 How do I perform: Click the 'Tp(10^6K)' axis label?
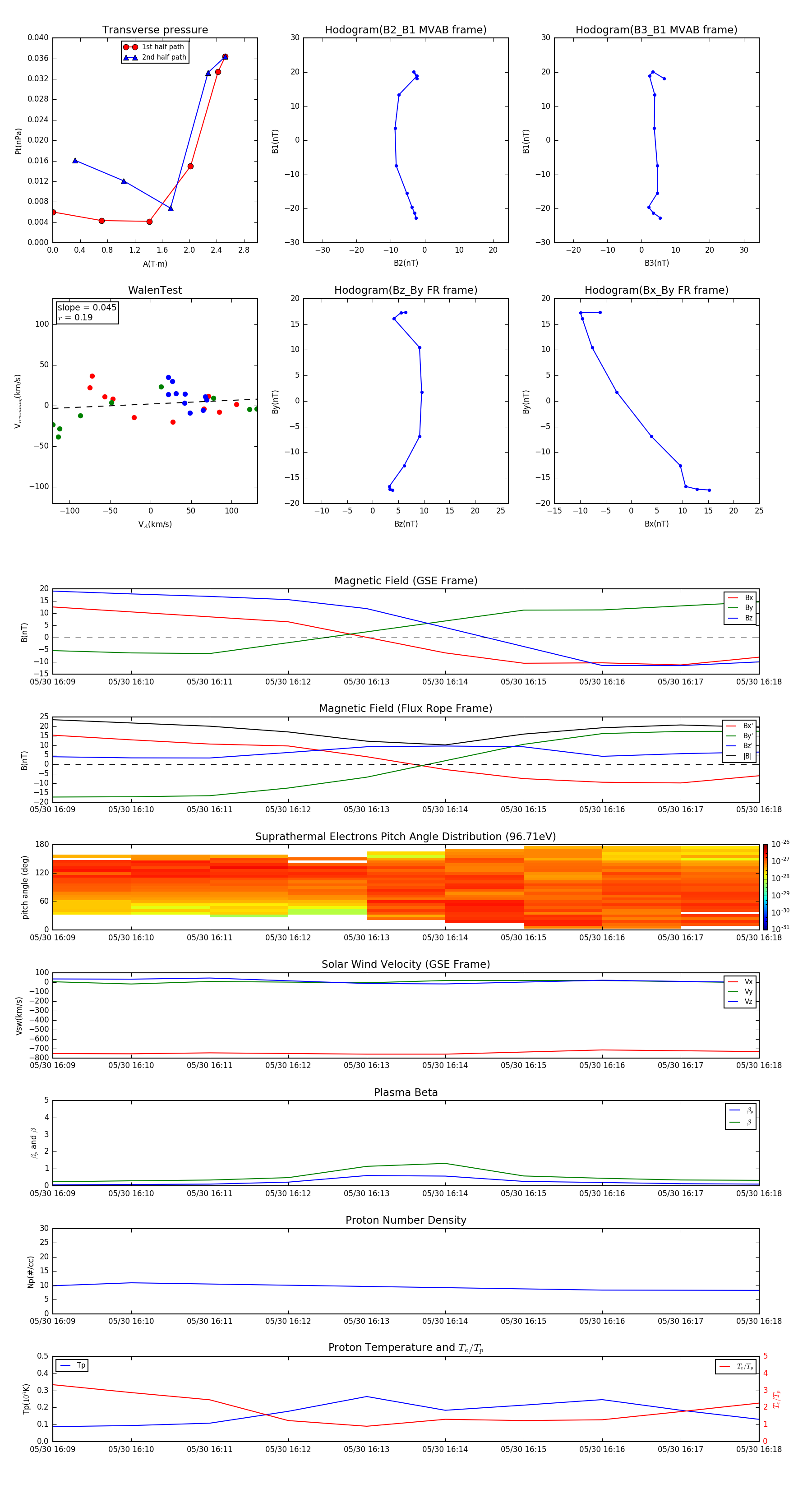pos(26,1399)
